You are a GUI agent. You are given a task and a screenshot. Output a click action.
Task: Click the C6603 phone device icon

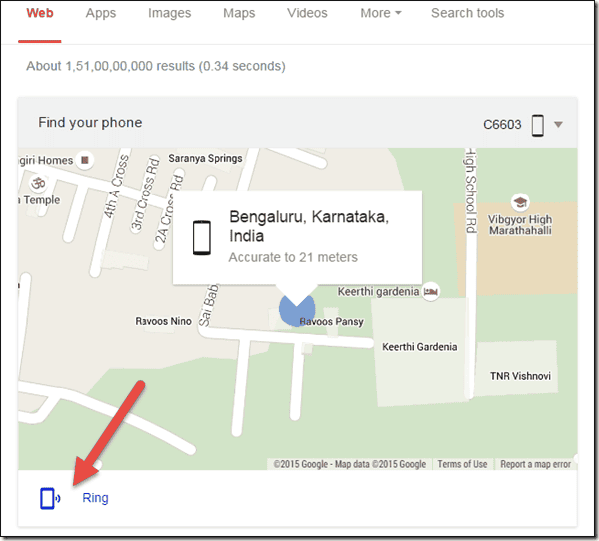click(537, 125)
